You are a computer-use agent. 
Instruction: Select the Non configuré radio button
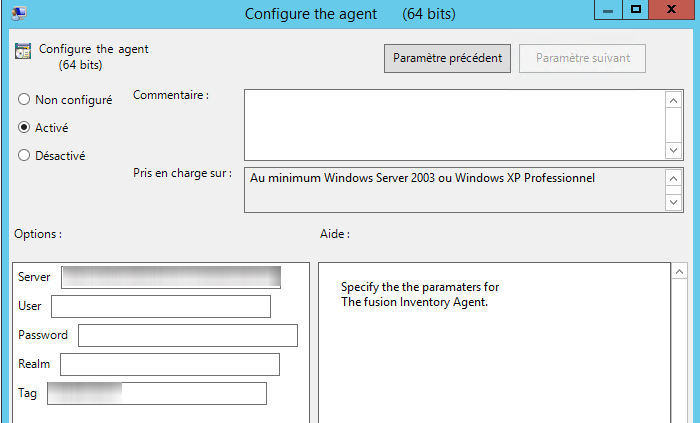(x=24, y=99)
